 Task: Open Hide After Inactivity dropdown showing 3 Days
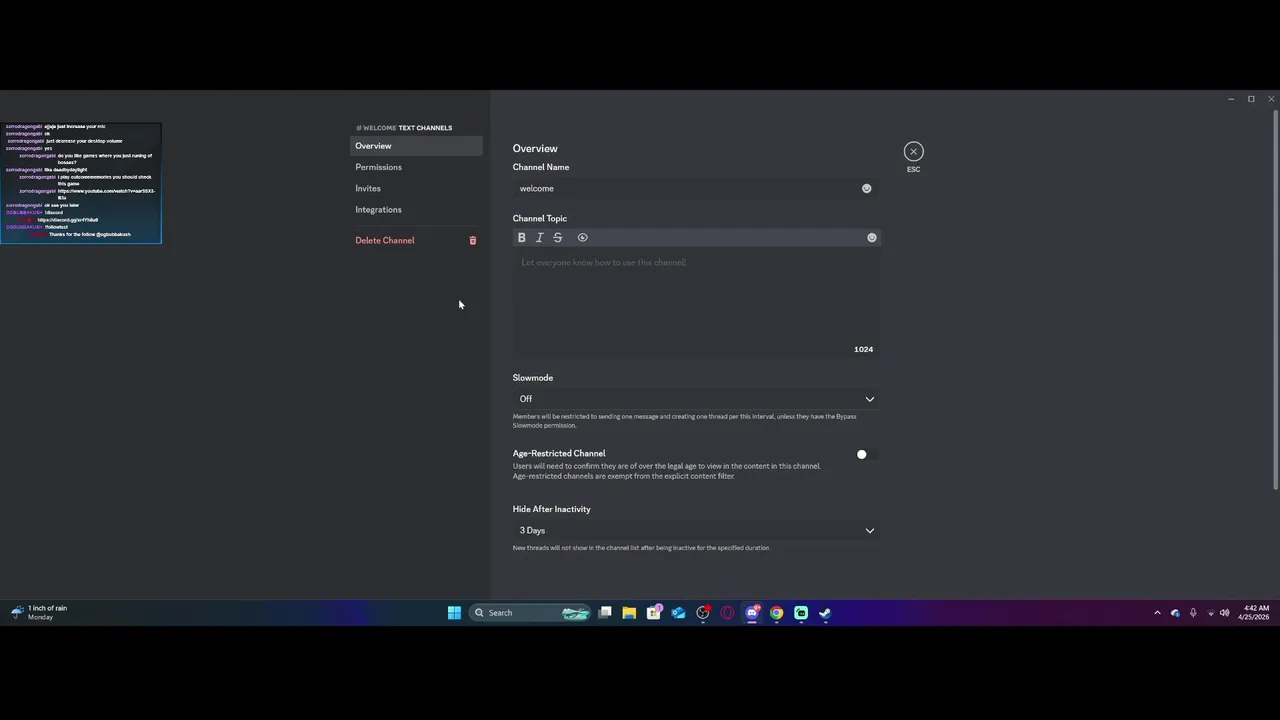click(696, 531)
